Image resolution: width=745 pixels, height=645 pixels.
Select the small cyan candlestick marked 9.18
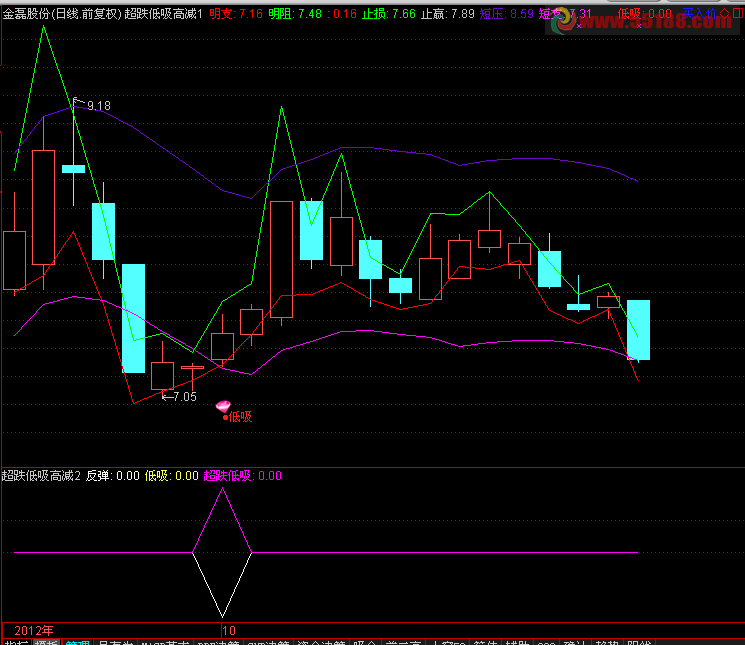click(x=74, y=169)
